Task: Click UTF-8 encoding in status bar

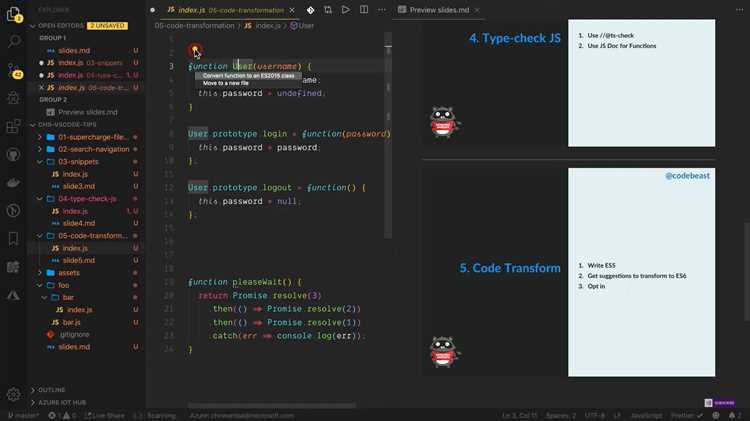Action: point(595,415)
